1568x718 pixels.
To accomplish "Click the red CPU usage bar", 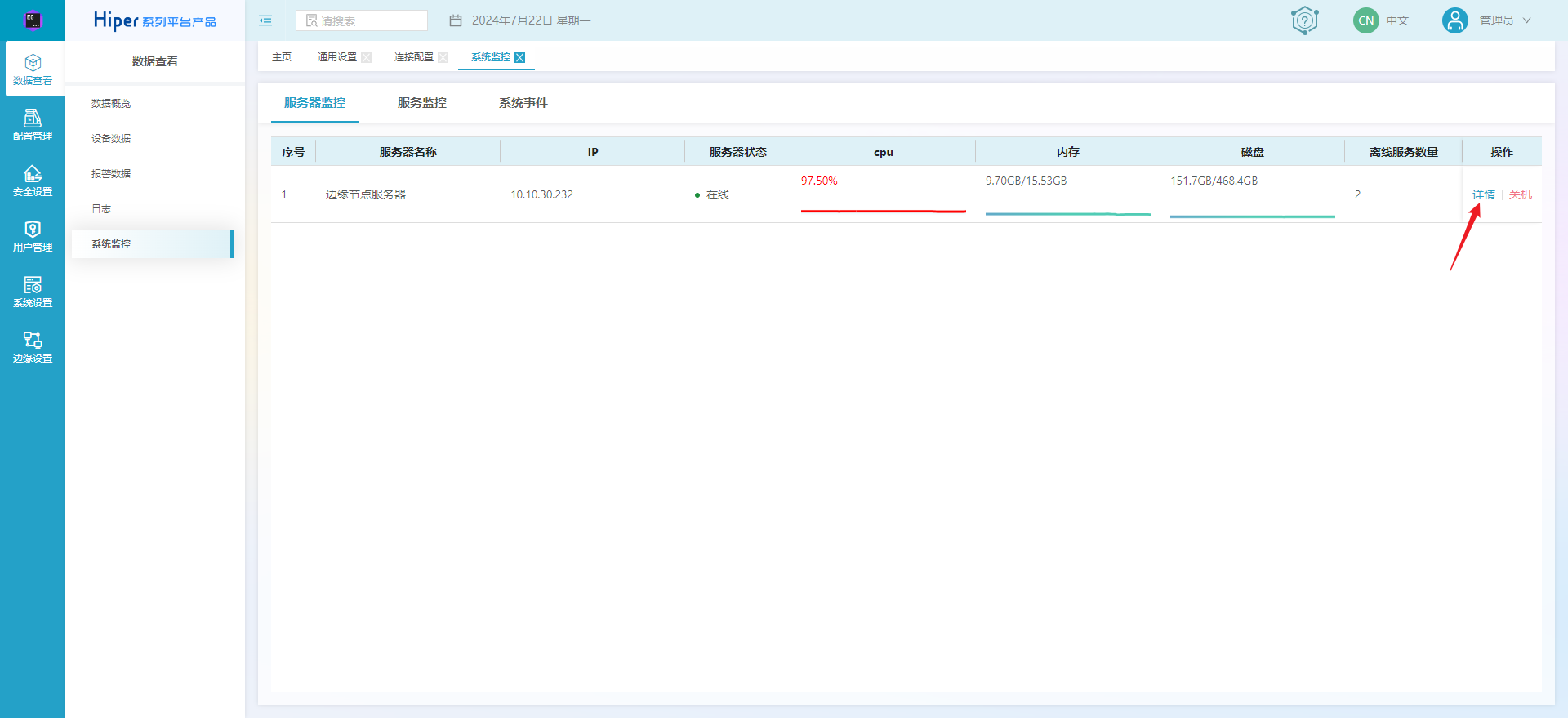I will coord(884,211).
